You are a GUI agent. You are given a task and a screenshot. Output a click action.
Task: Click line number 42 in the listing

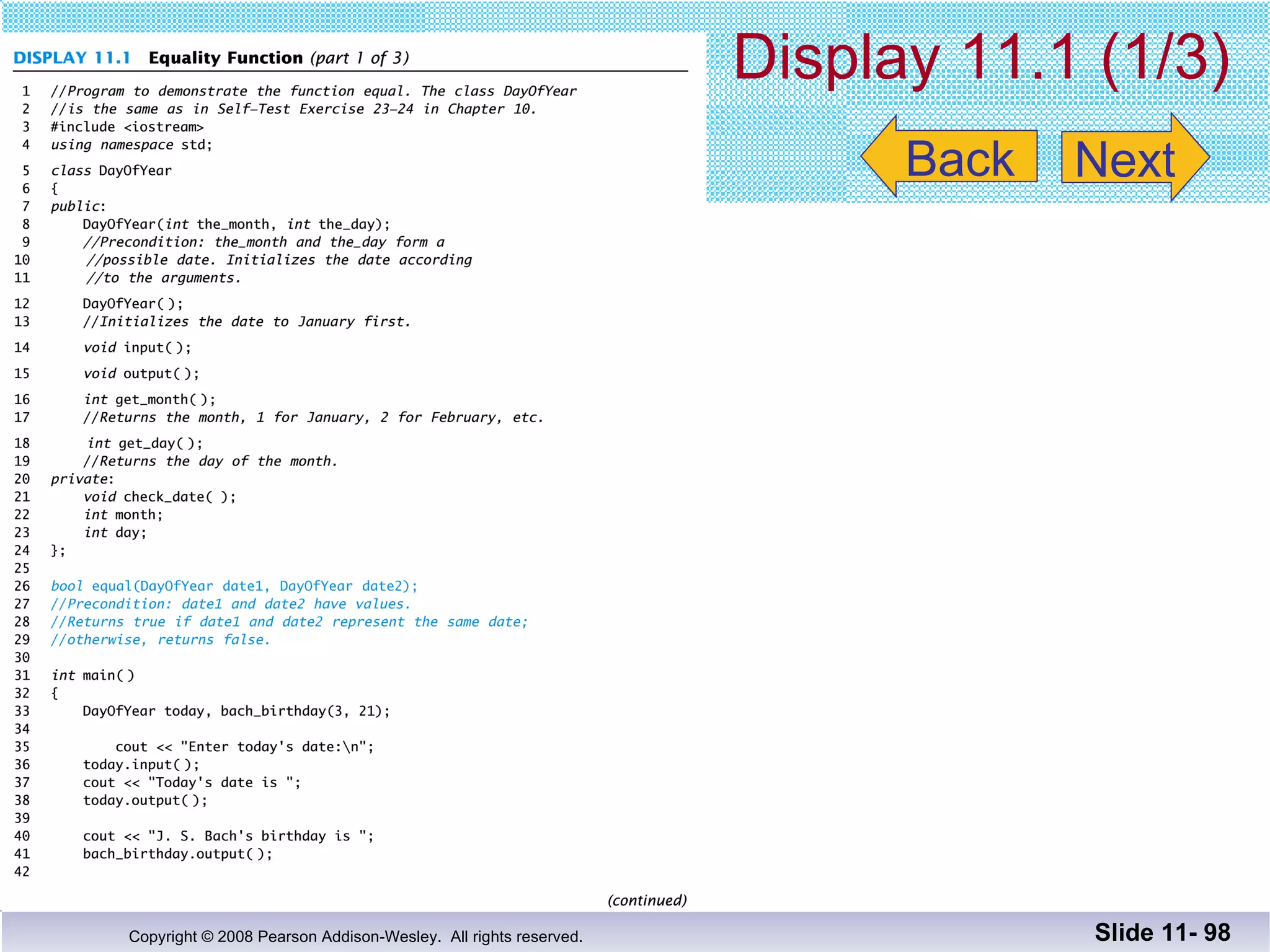[22, 872]
